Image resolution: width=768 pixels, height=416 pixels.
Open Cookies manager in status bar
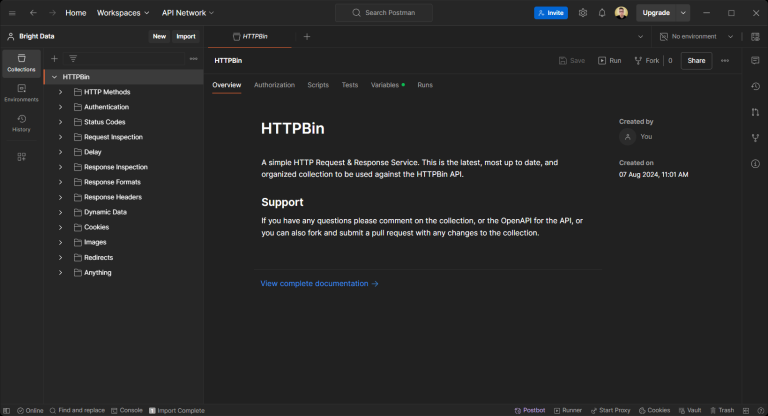[654, 410]
